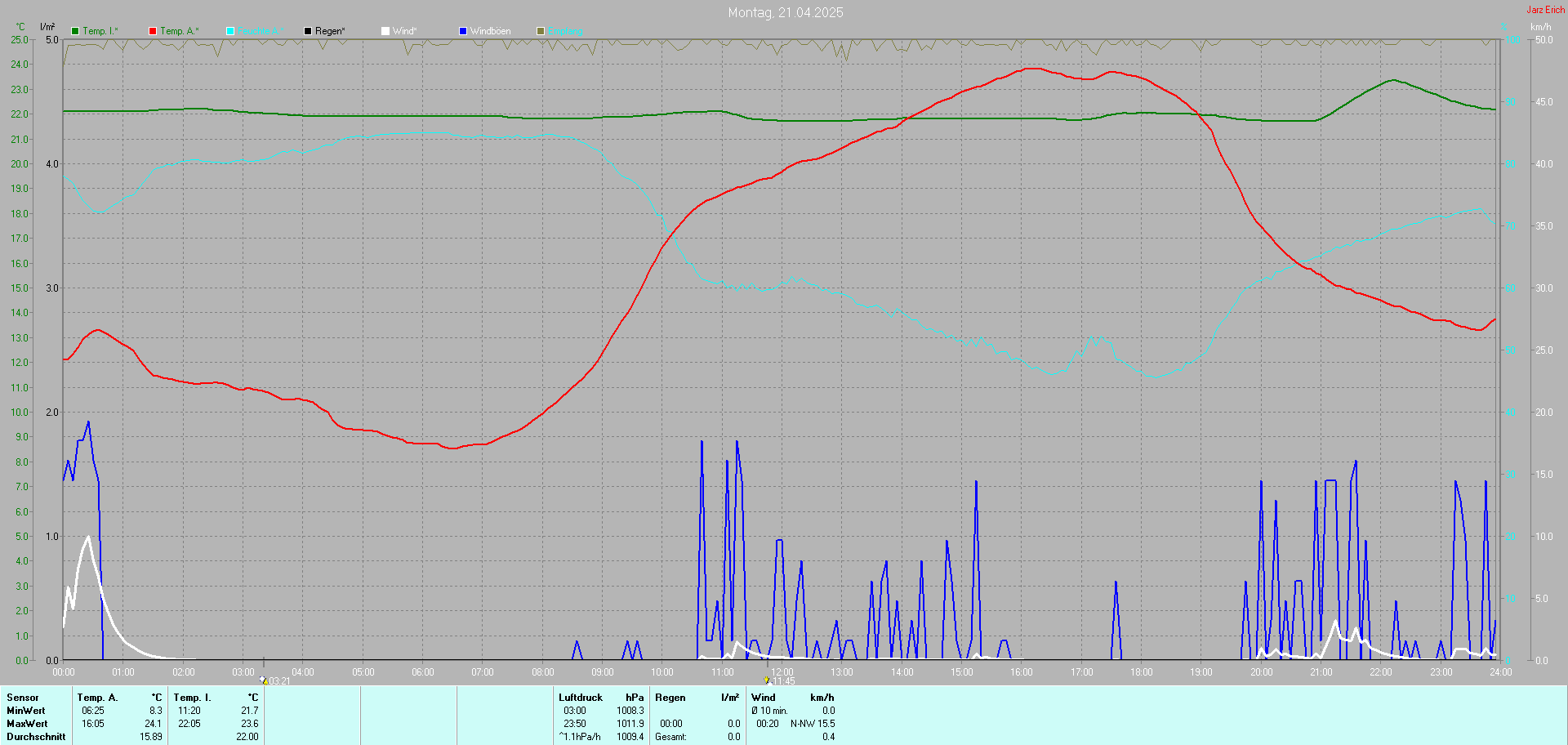Click the average pressure value '1009.4'
Viewport: 1568px width, 745px height.
coord(630,737)
